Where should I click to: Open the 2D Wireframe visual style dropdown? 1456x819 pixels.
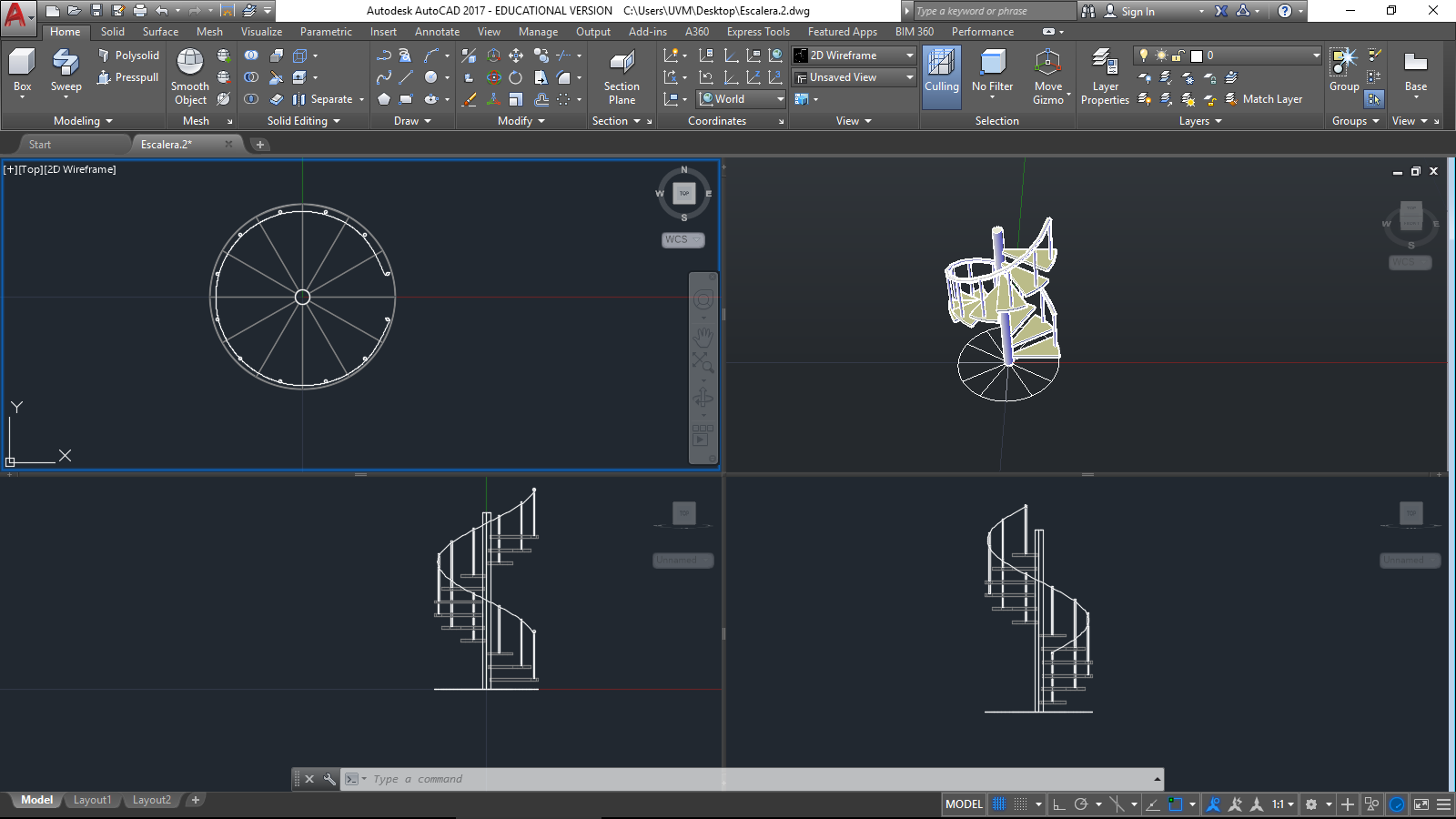pyautogui.click(x=854, y=56)
